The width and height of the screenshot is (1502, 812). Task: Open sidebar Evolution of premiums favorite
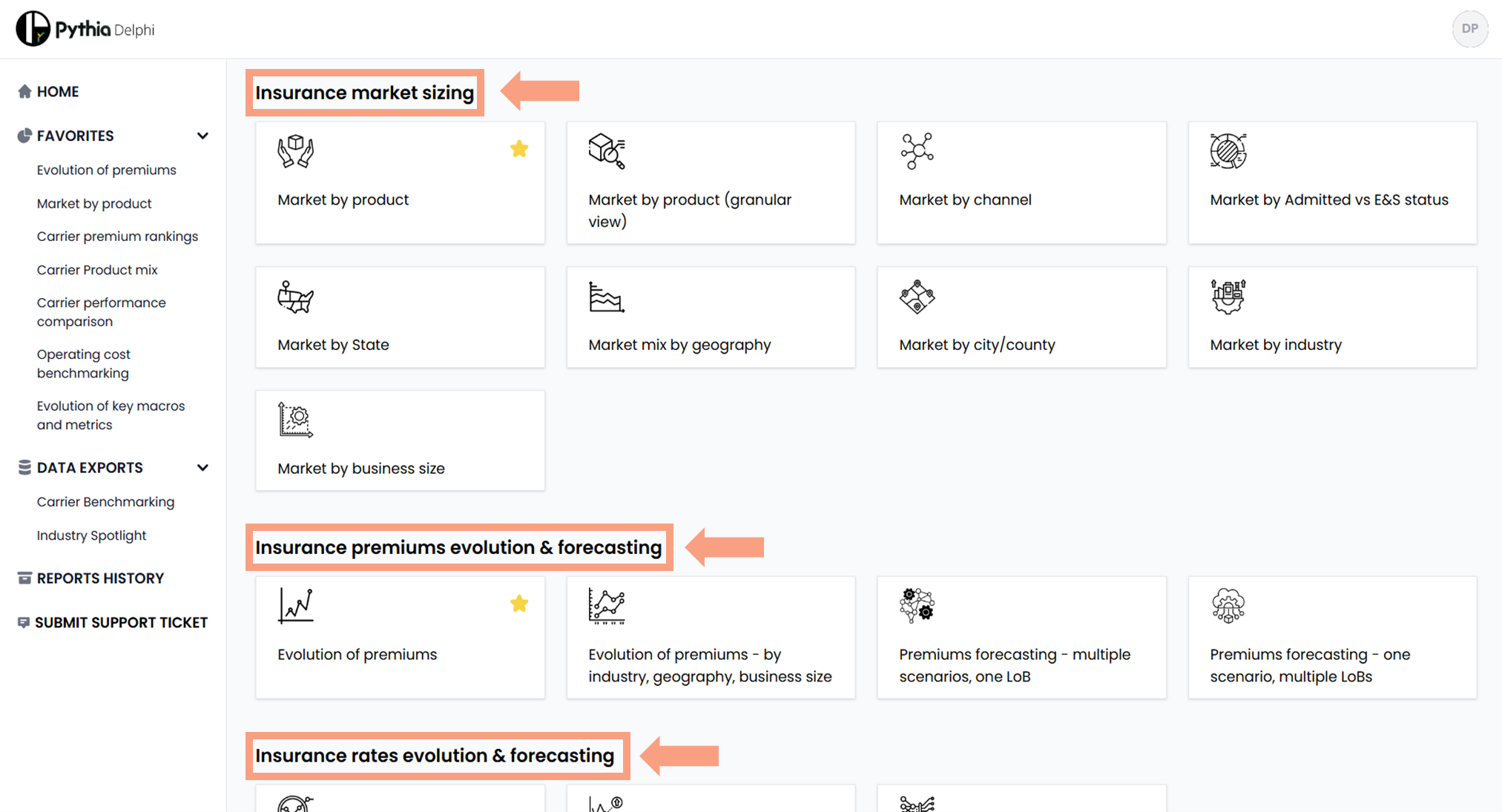(x=106, y=170)
